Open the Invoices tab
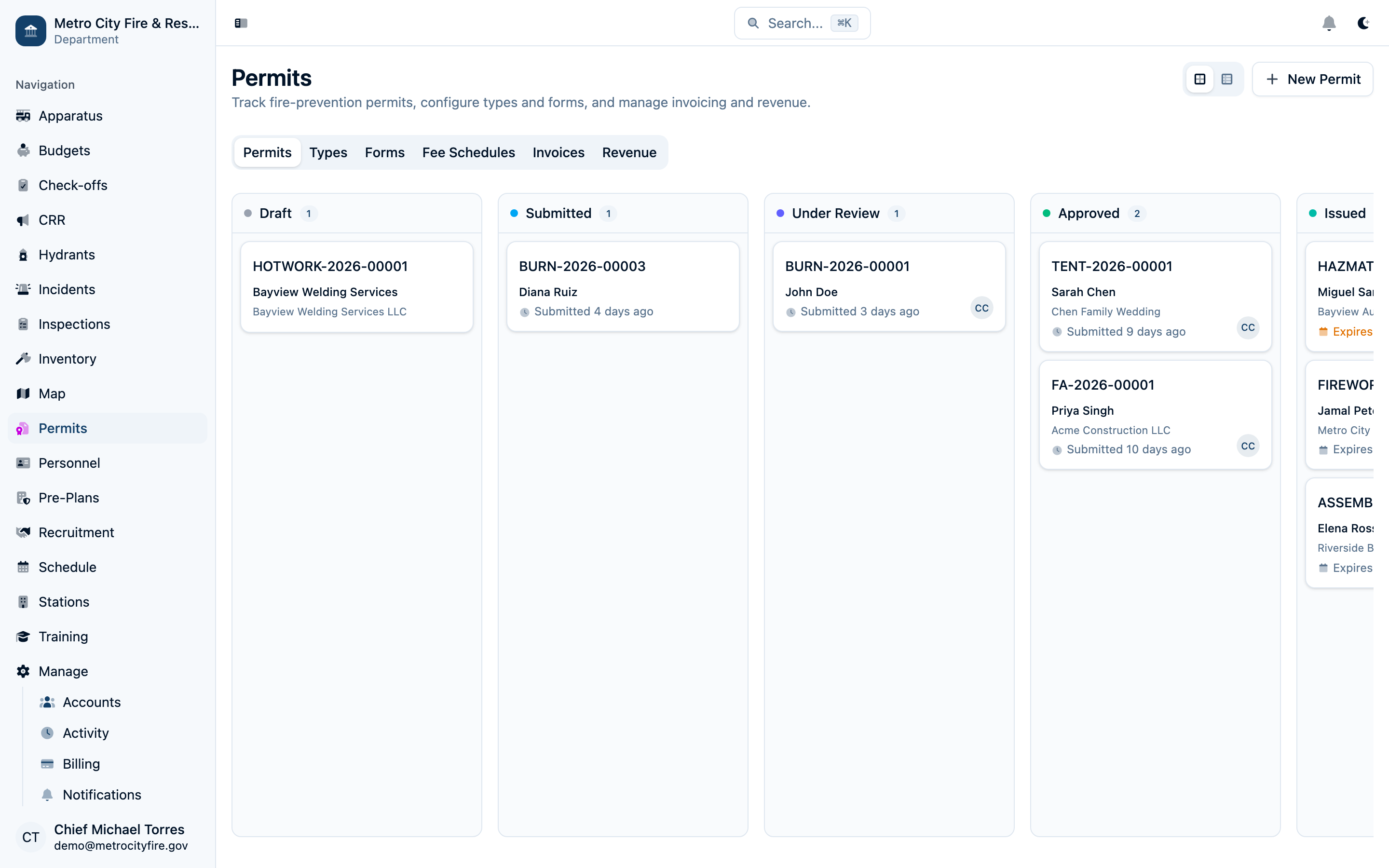This screenshot has width=1389, height=868. (558, 153)
